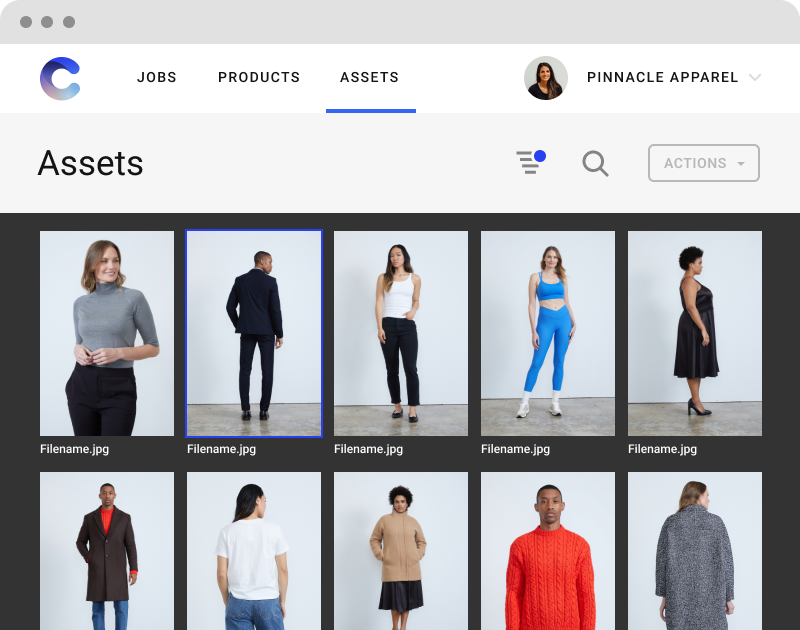The height and width of the screenshot is (630, 800).
Task: Click the user profile avatar photo
Action: pyautogui.click(x=546, y=78)
